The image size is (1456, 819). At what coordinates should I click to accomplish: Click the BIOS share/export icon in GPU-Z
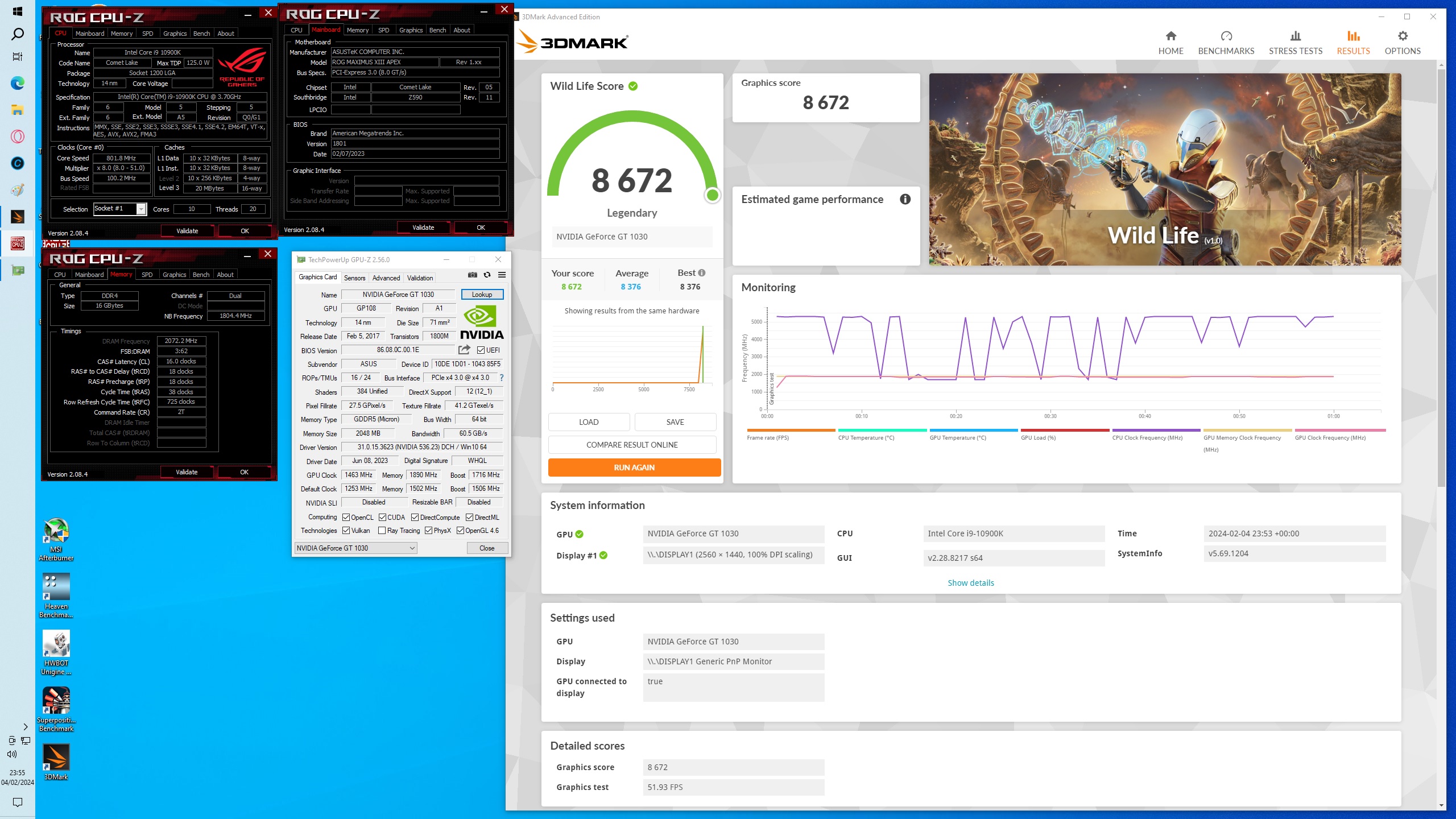click(464, 350)
